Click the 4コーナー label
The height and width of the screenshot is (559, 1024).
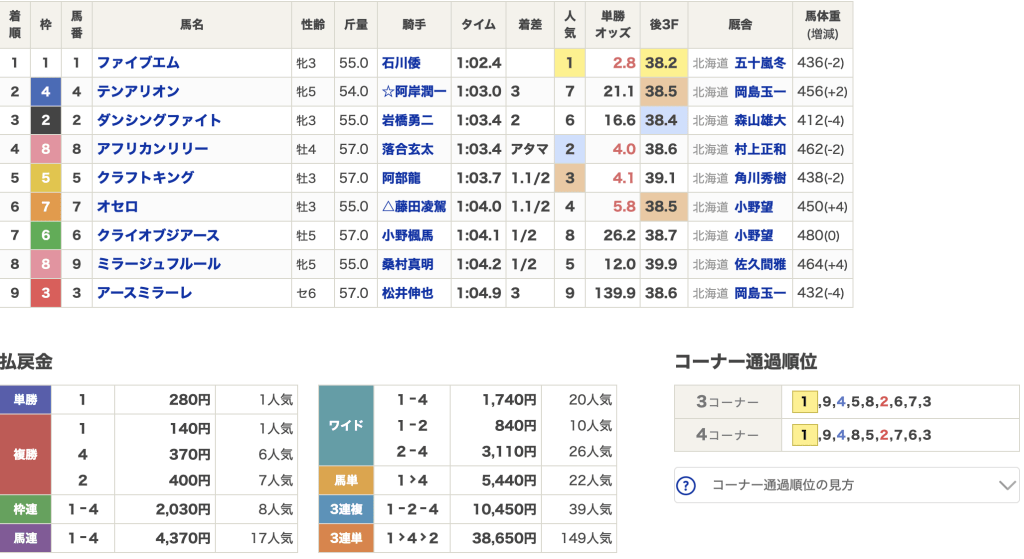728,435
